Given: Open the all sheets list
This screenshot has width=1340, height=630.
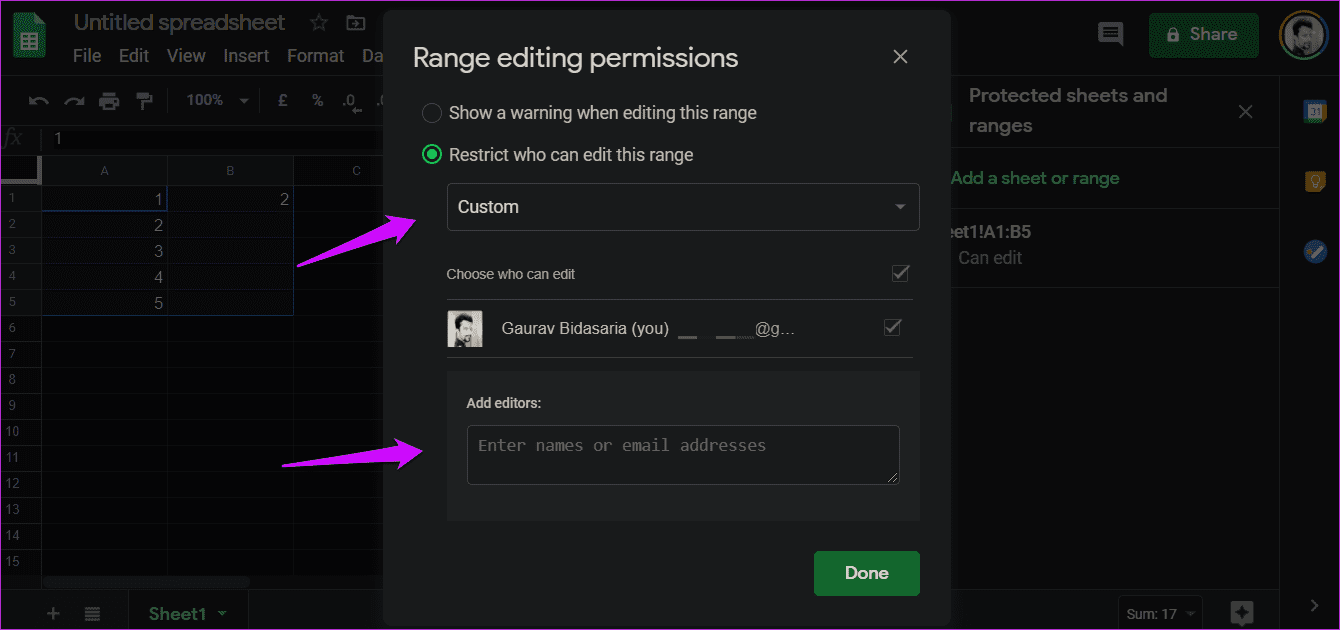Looking at the screenshot, I should (92, 613).
